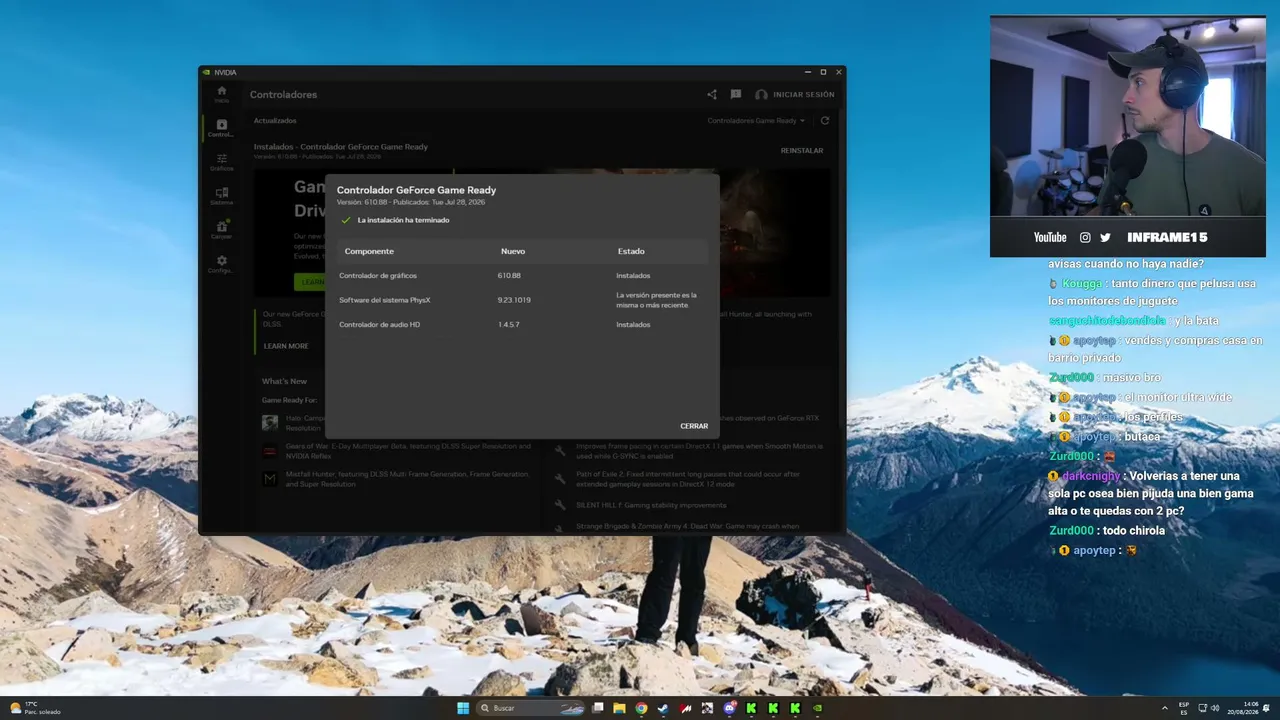The image size is (1280, 720).
Task: Open File Explorer from the taskbar
Action: (x=620, y=708)
